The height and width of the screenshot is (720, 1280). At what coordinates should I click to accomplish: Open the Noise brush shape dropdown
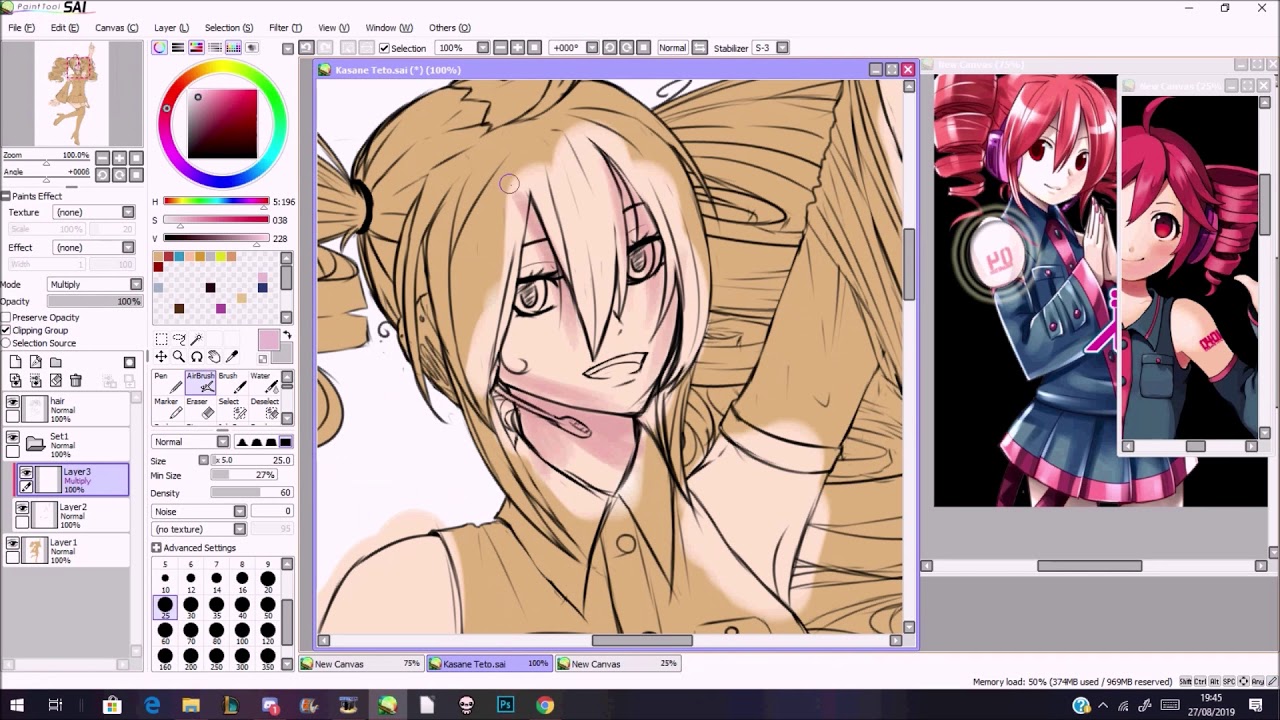[199, 511]
